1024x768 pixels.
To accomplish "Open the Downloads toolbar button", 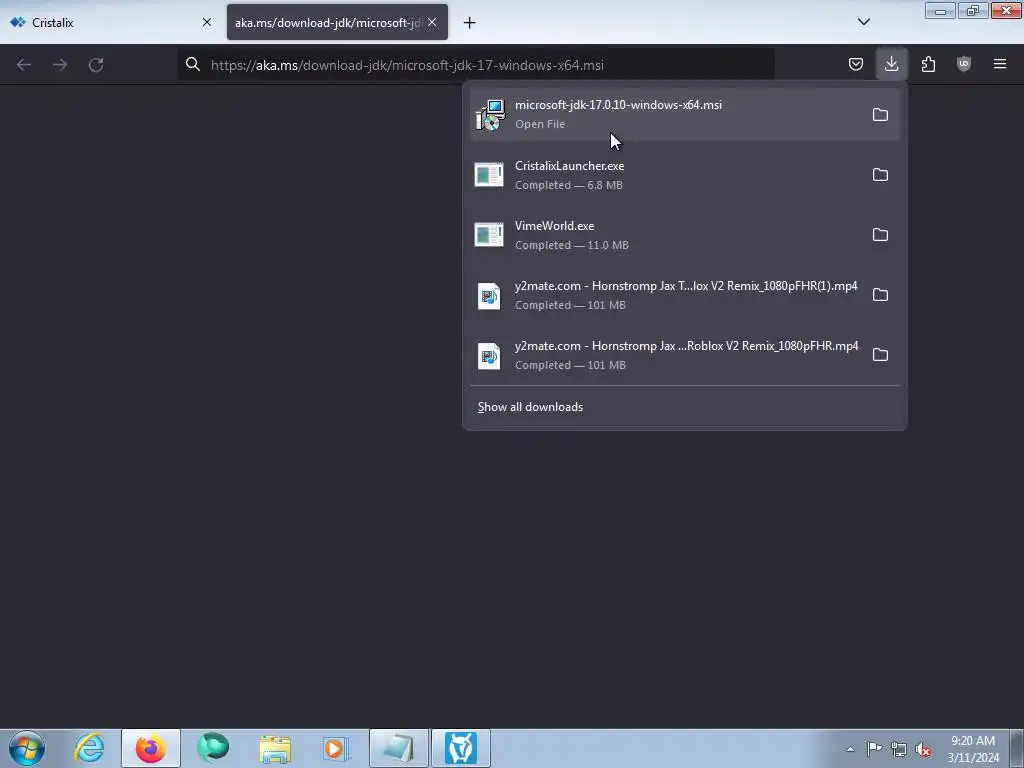I will click(x=891, y=64).
